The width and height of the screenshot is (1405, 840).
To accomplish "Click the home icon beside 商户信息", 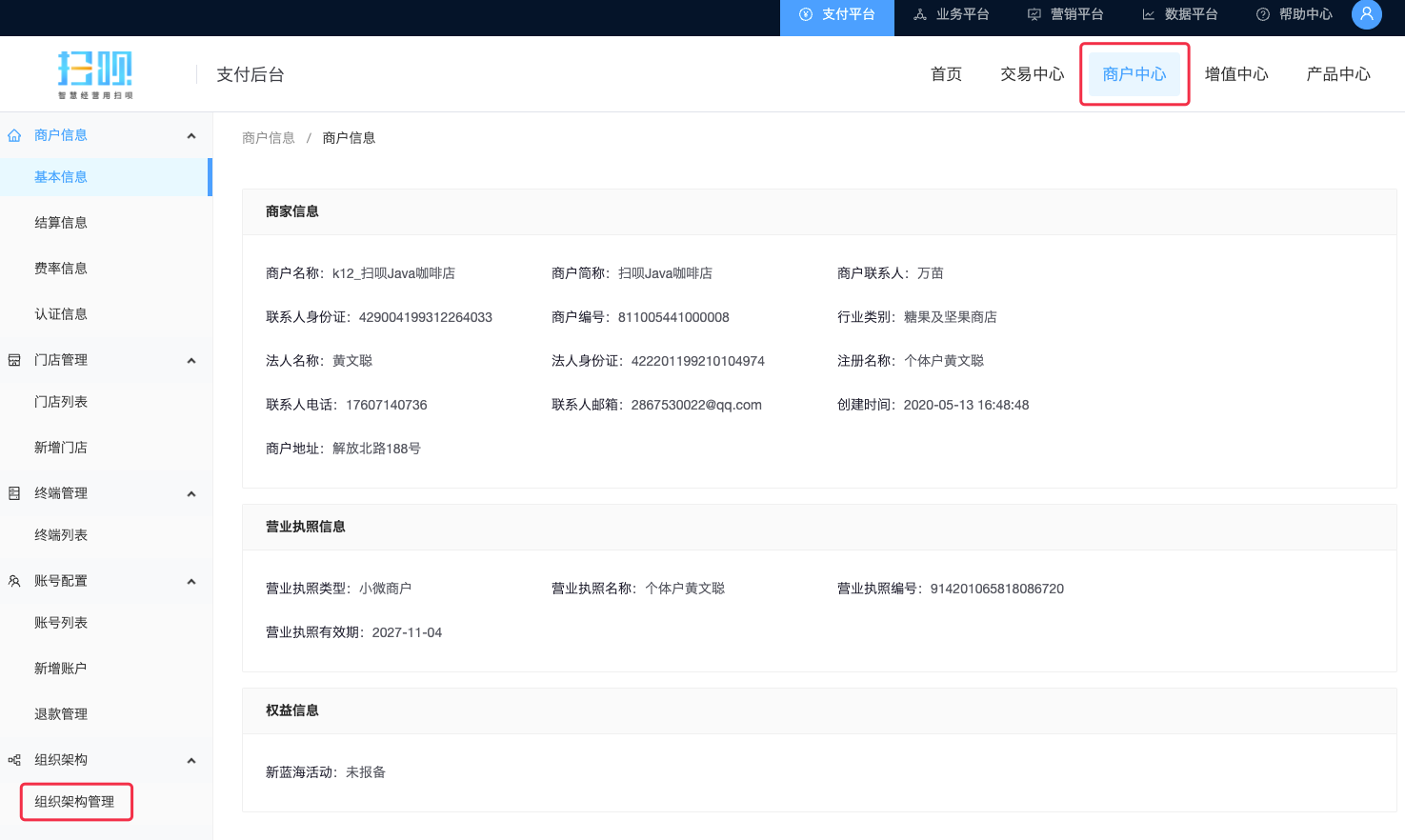I will pos(14,135).
